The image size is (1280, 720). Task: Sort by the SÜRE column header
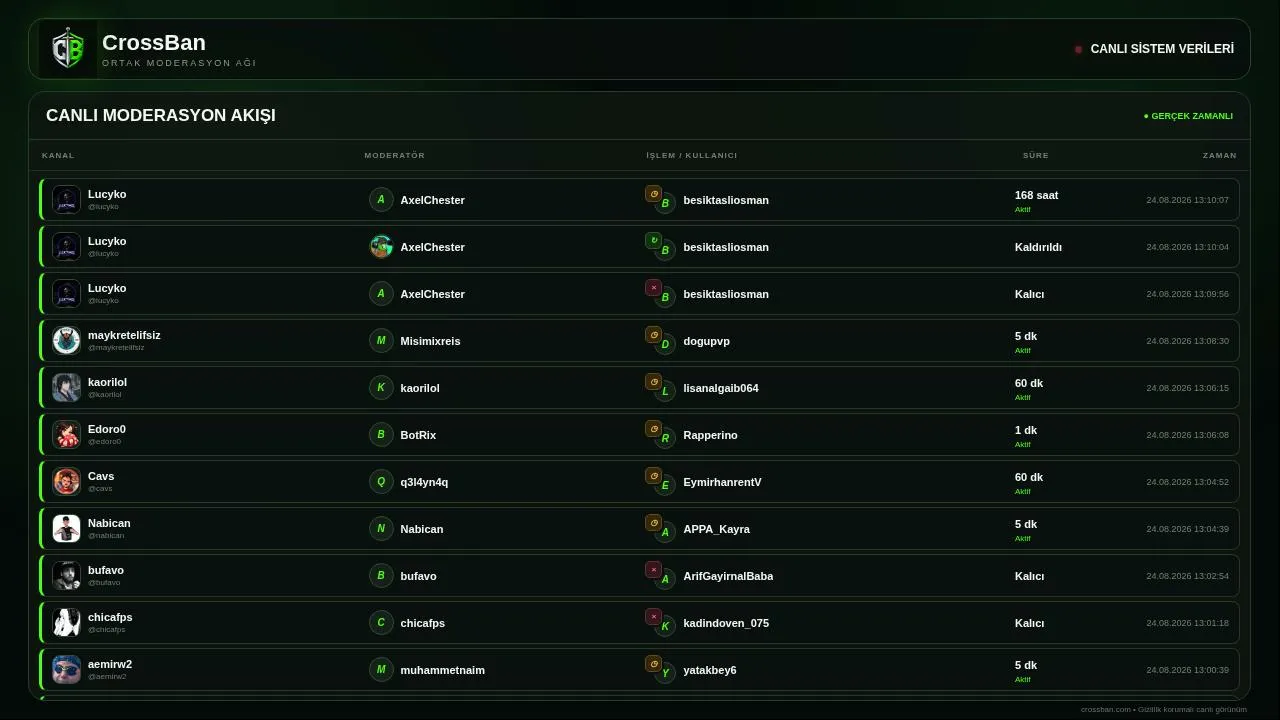coord(1035,155)
